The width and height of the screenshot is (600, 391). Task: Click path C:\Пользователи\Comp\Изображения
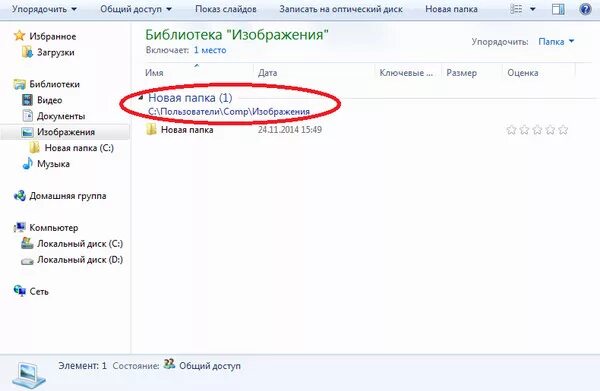229,112
